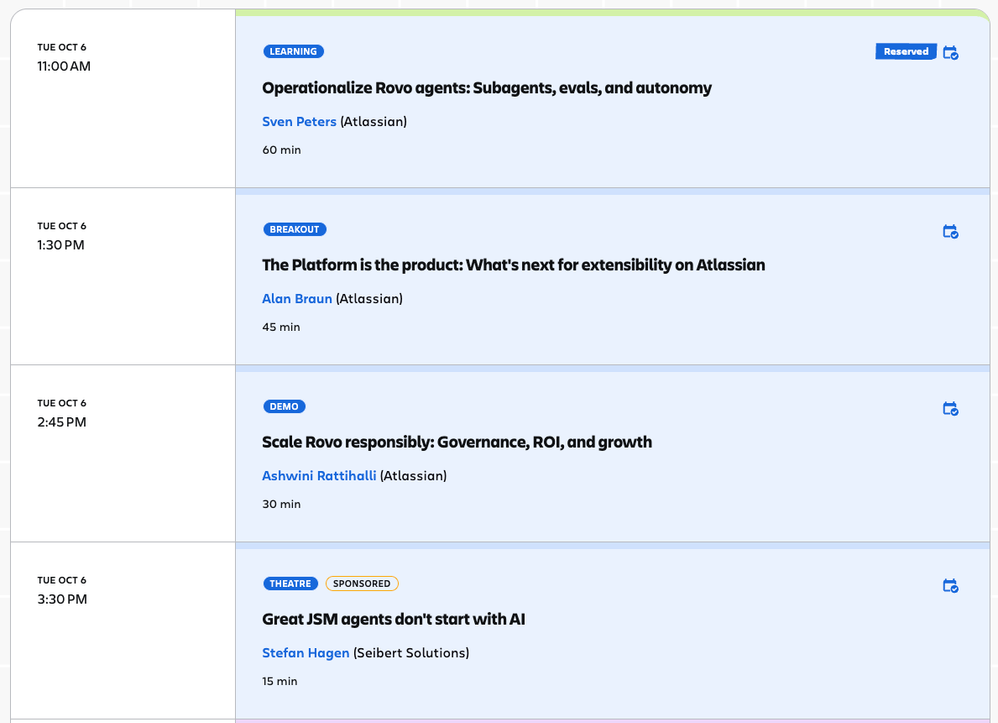The width and height of the screenshot is (998, 723).
Task: Open Sven Peters speaker profile
Action: point(299,122)
